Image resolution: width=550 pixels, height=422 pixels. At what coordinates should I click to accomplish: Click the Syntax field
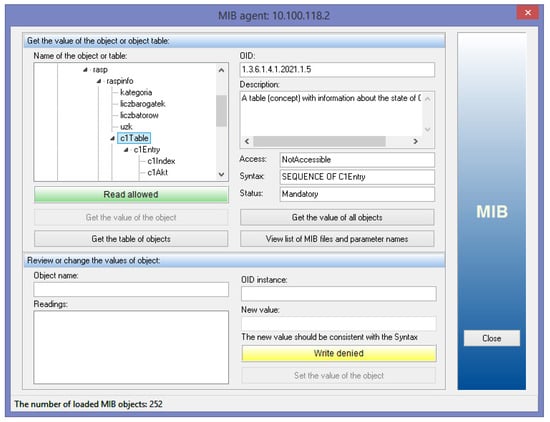(357, 177)
